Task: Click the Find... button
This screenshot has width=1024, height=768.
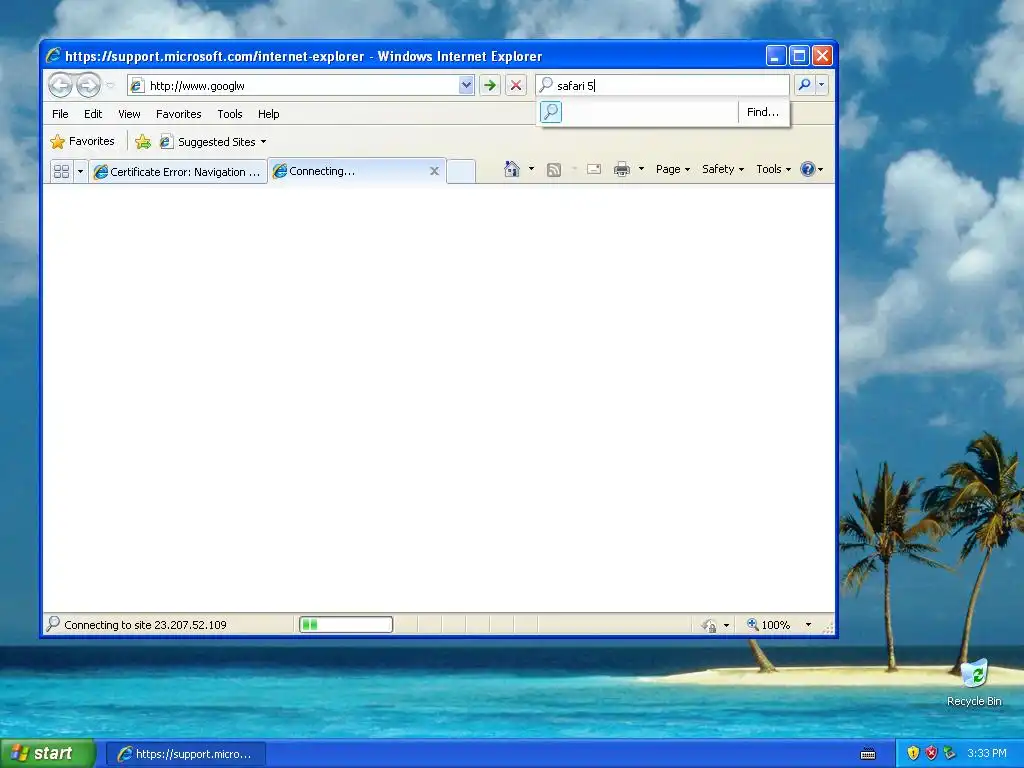Action: (763, 112)
